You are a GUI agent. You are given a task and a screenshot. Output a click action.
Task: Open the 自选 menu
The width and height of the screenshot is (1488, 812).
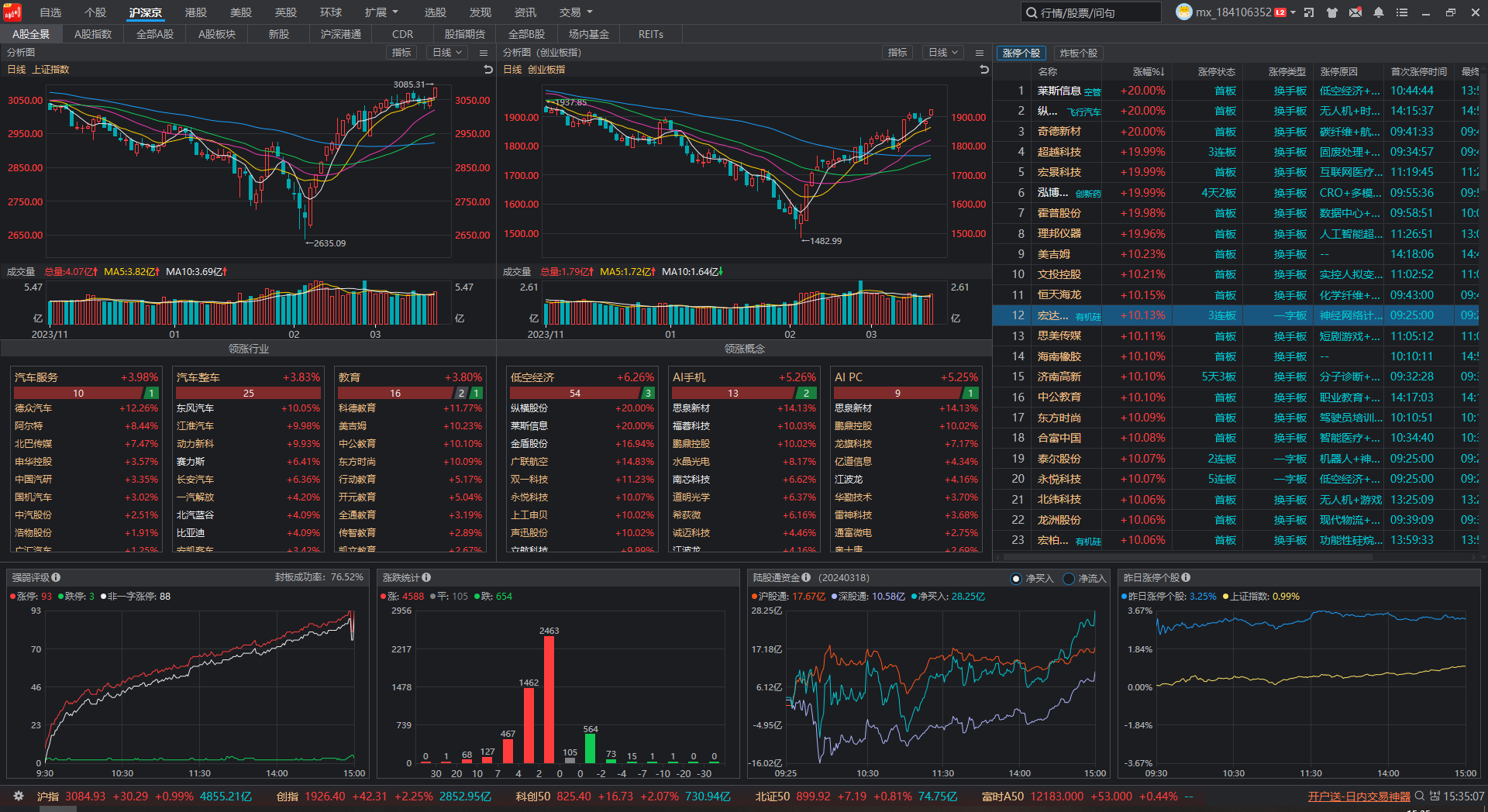click(50, 12)
